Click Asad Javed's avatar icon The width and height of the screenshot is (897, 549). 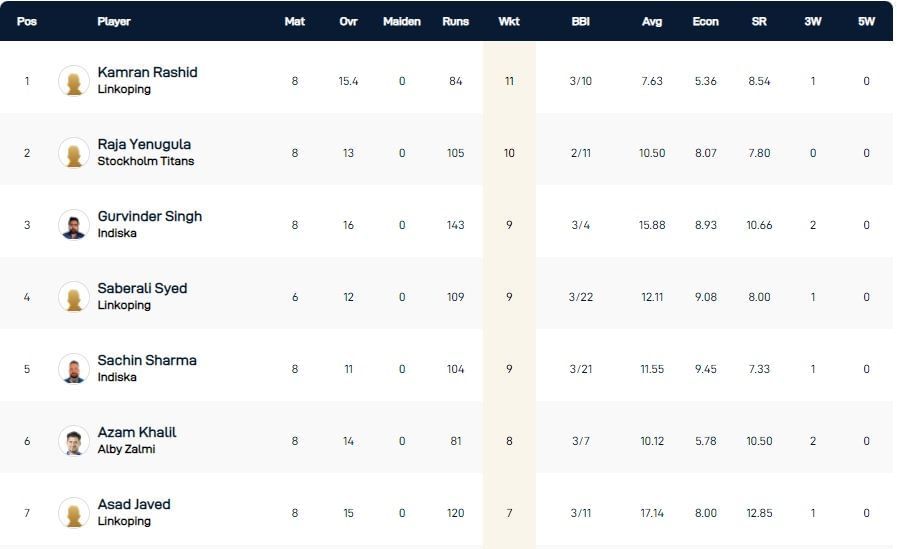[x=74, y=513]
